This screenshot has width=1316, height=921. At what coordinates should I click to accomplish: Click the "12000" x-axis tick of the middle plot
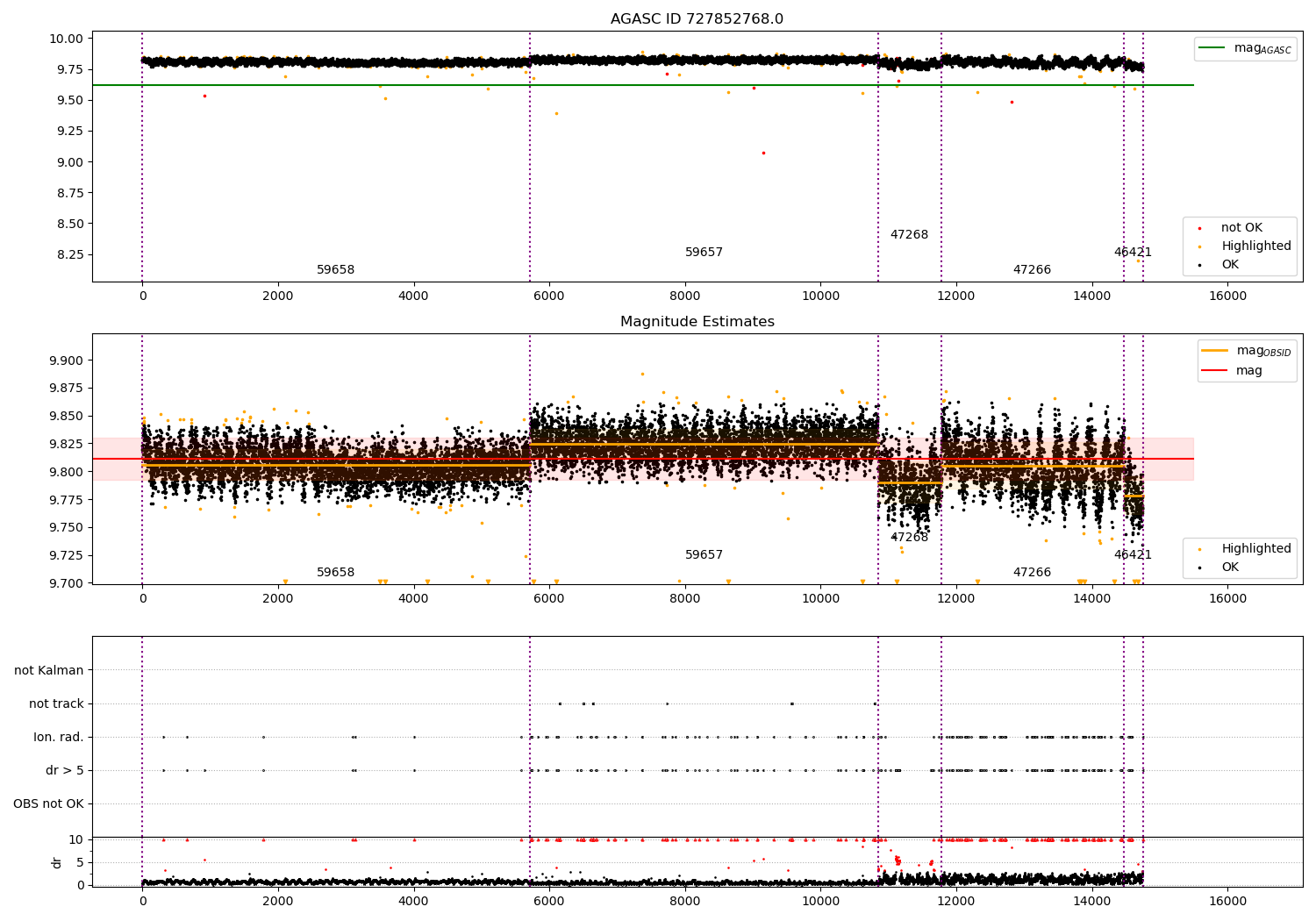(956, 599)
